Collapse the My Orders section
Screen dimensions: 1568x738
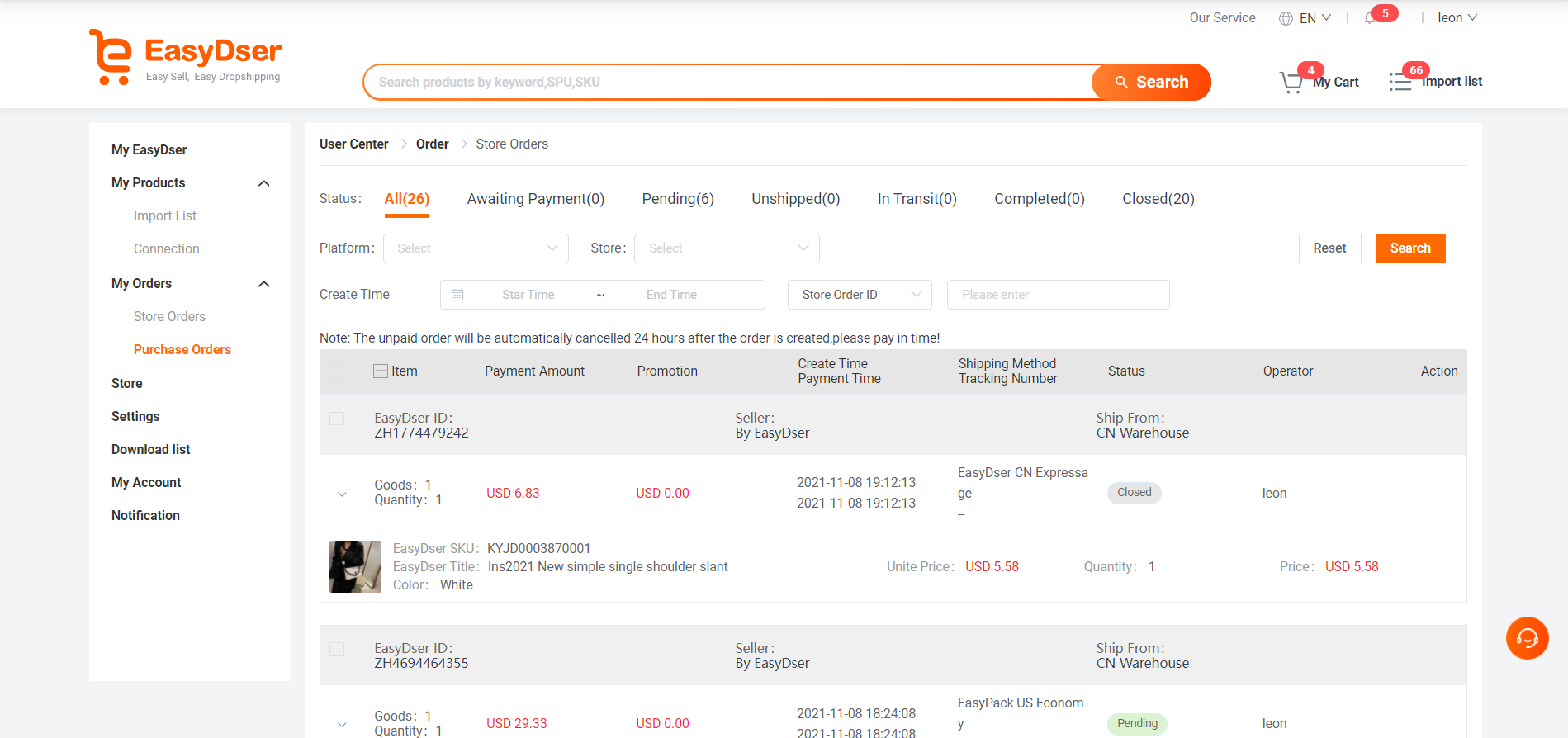coord(264,284)
